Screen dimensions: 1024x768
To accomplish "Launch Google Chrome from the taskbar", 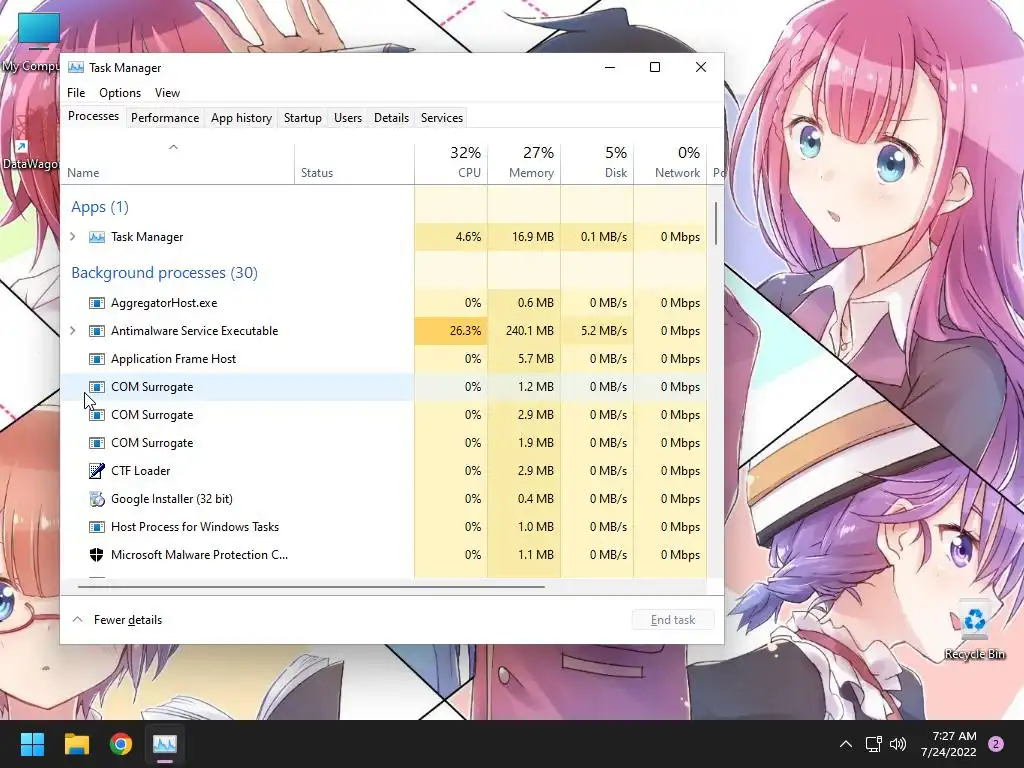I will 121,744.
